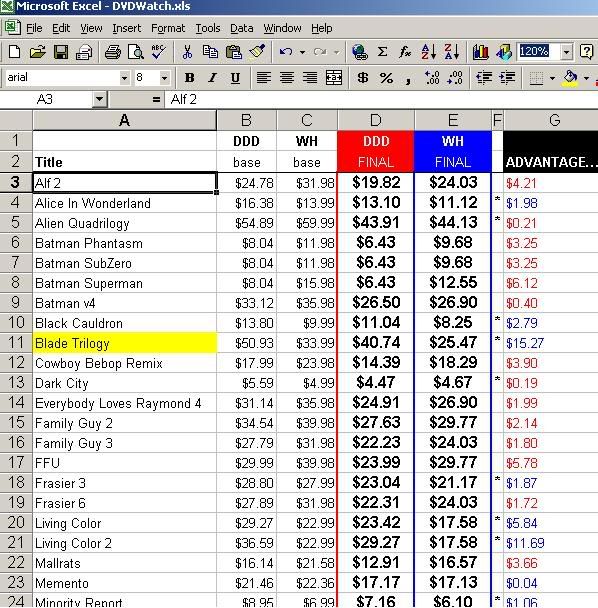Click the formula bar showing Alf 2

click(382, 100)
